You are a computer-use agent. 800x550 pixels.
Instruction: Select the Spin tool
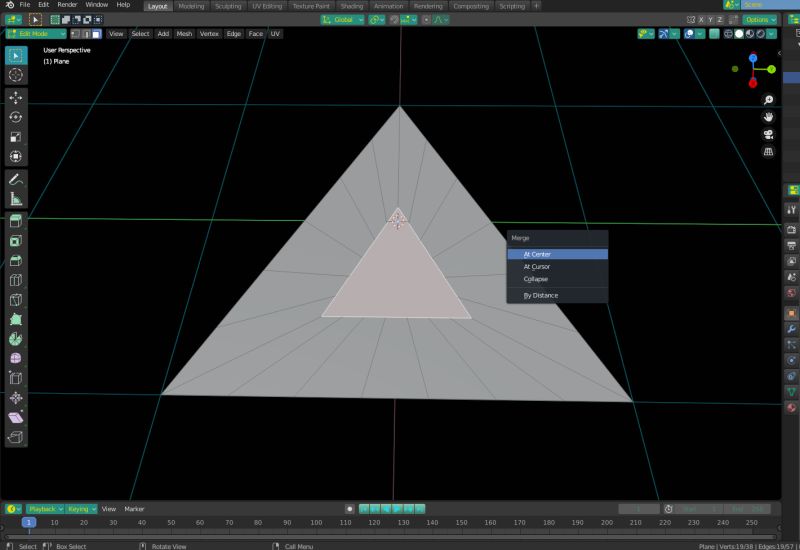(16, 339)
